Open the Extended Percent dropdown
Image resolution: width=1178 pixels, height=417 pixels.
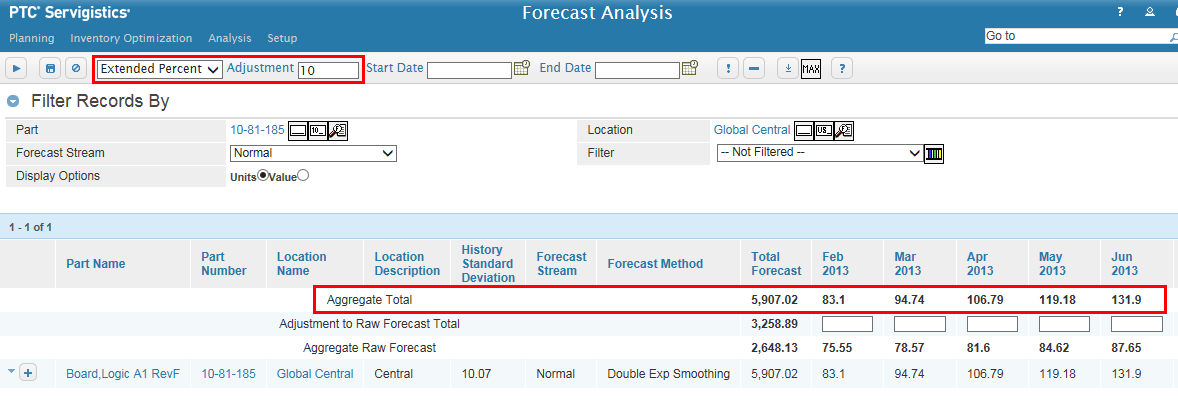click(x=159, y=69)
